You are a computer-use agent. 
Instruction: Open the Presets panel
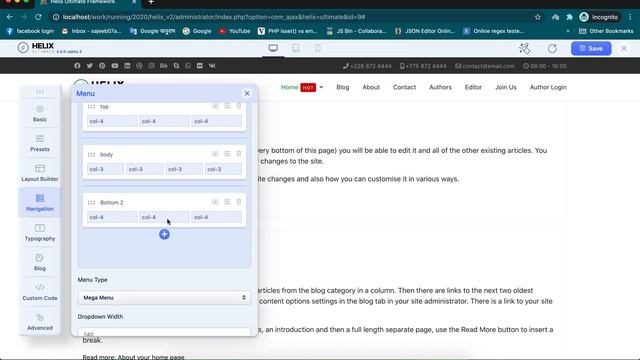coord(40,143)
